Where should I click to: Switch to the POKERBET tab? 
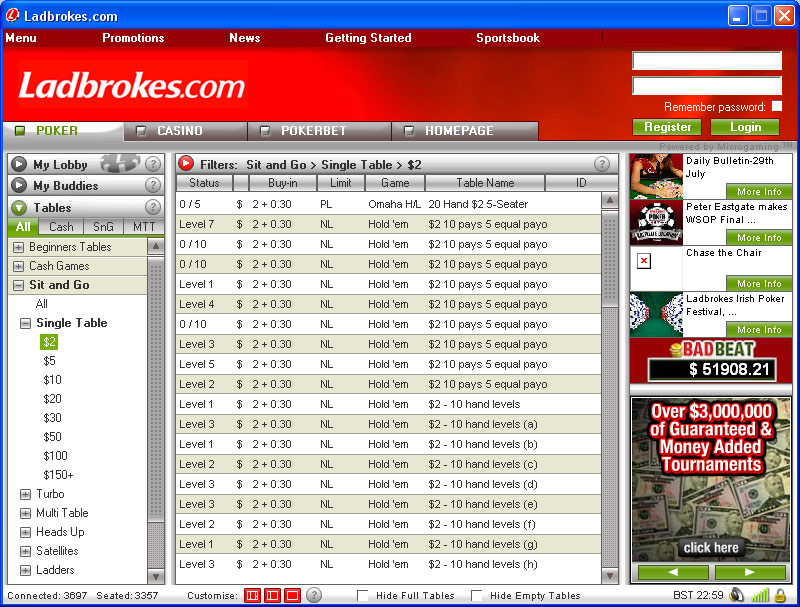click(x=319, y=131)
